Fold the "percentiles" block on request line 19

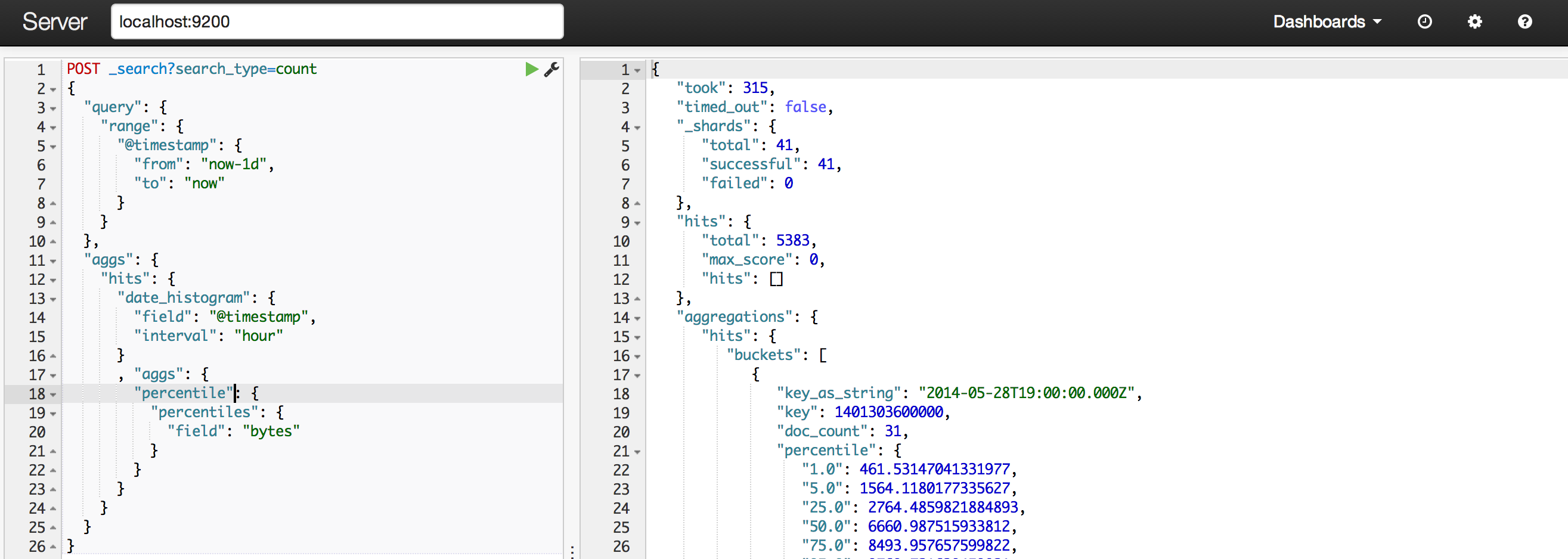pos(53,414)
